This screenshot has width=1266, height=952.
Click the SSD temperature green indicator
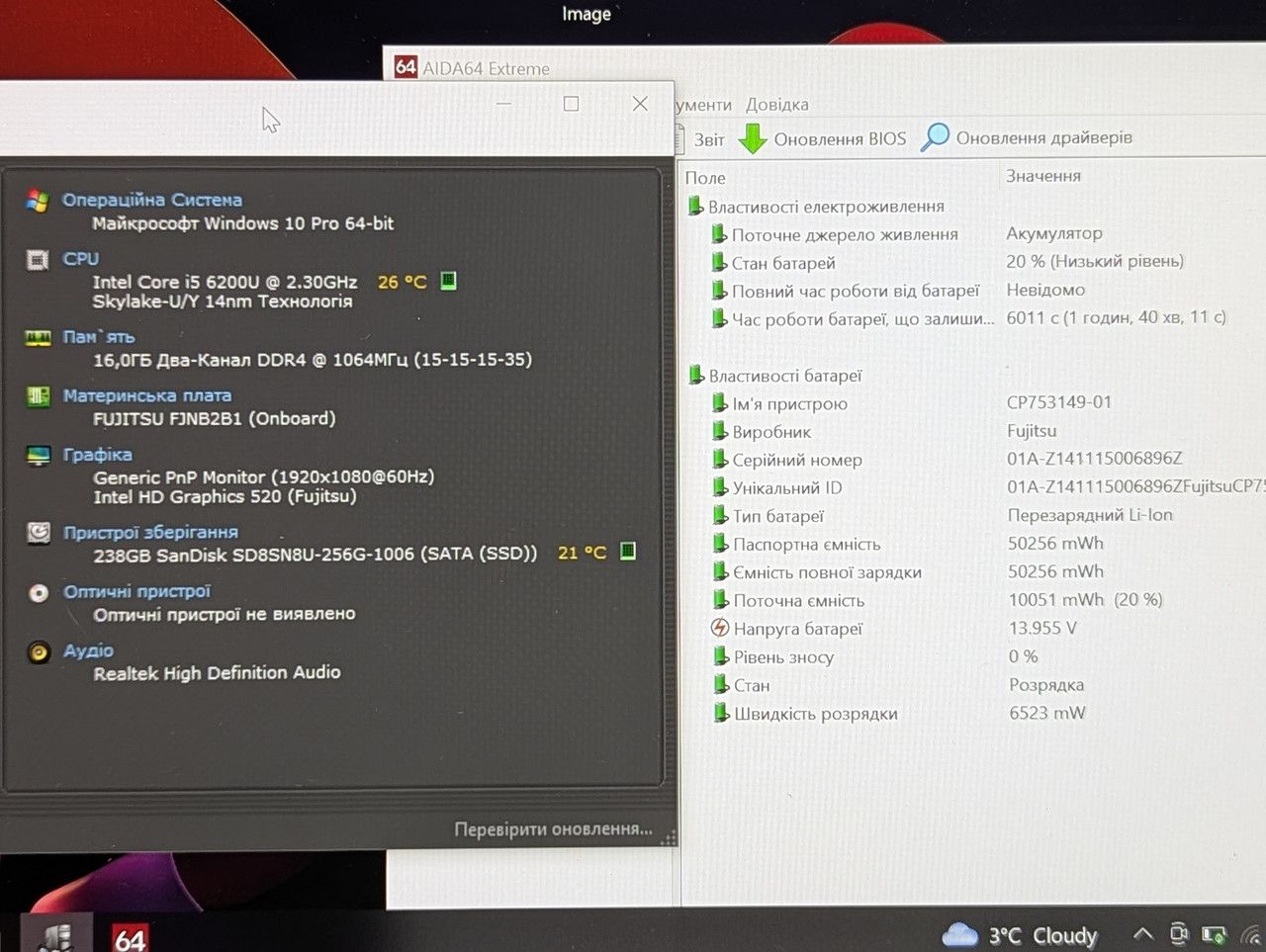627,551
